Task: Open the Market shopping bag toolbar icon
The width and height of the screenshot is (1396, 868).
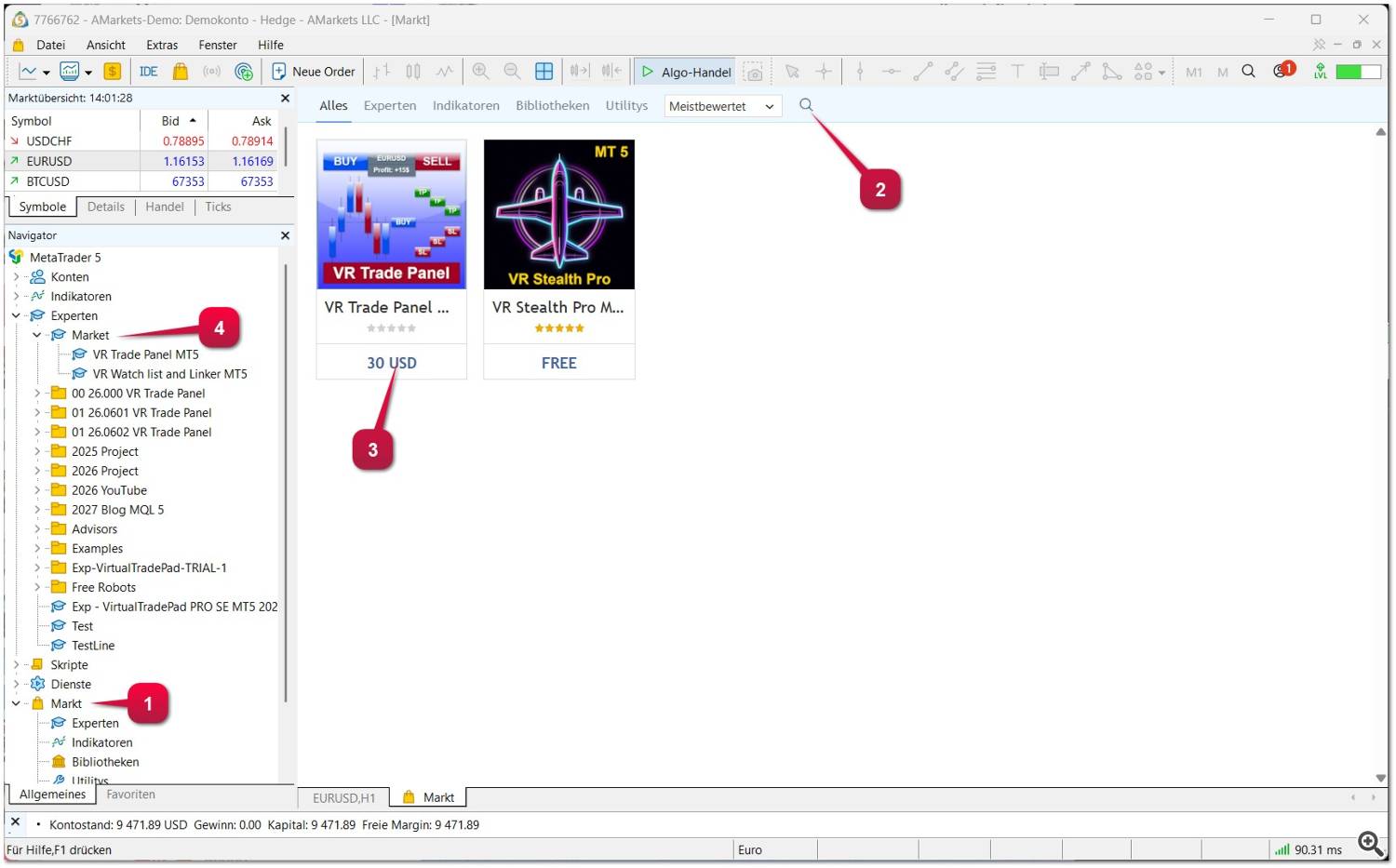Action: (181, 72)
